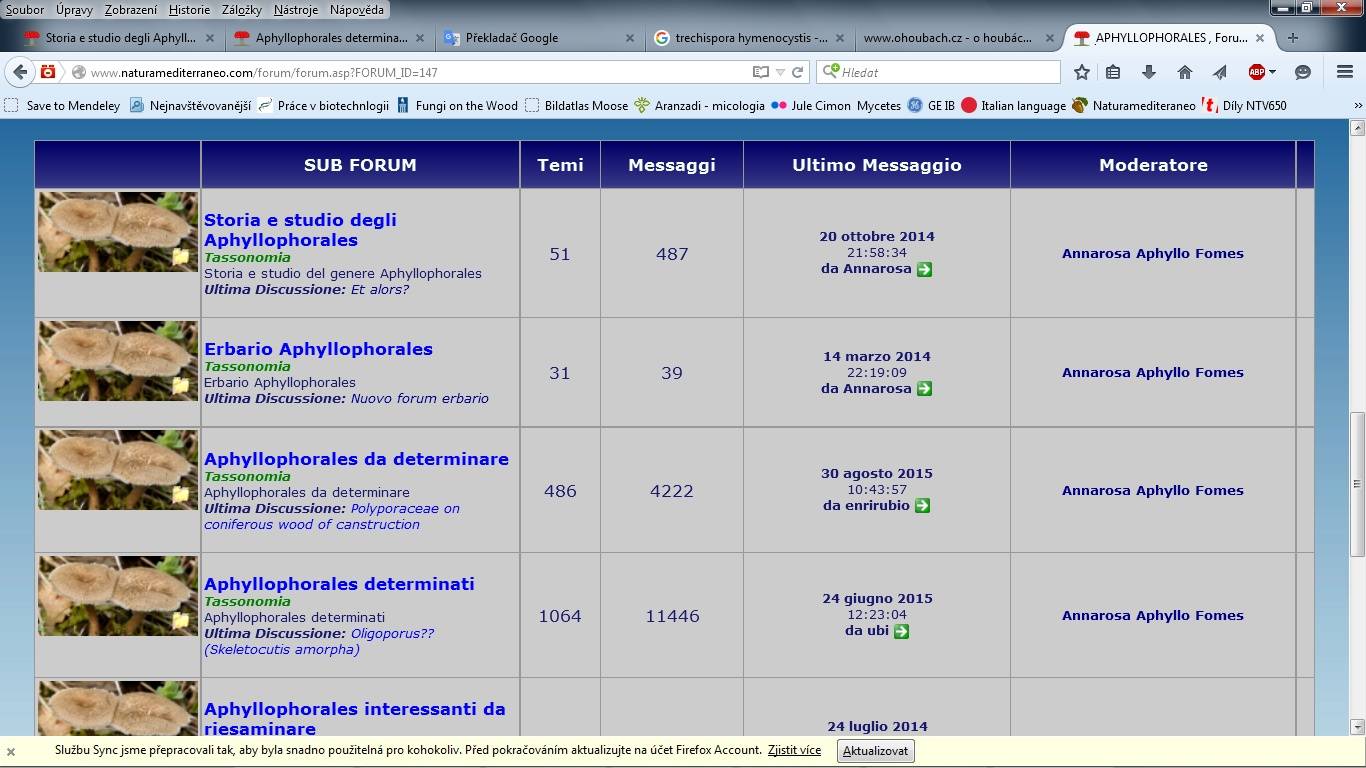
Task: Dismiss the Sync notification bar with X
Action: tap(11, 752)
